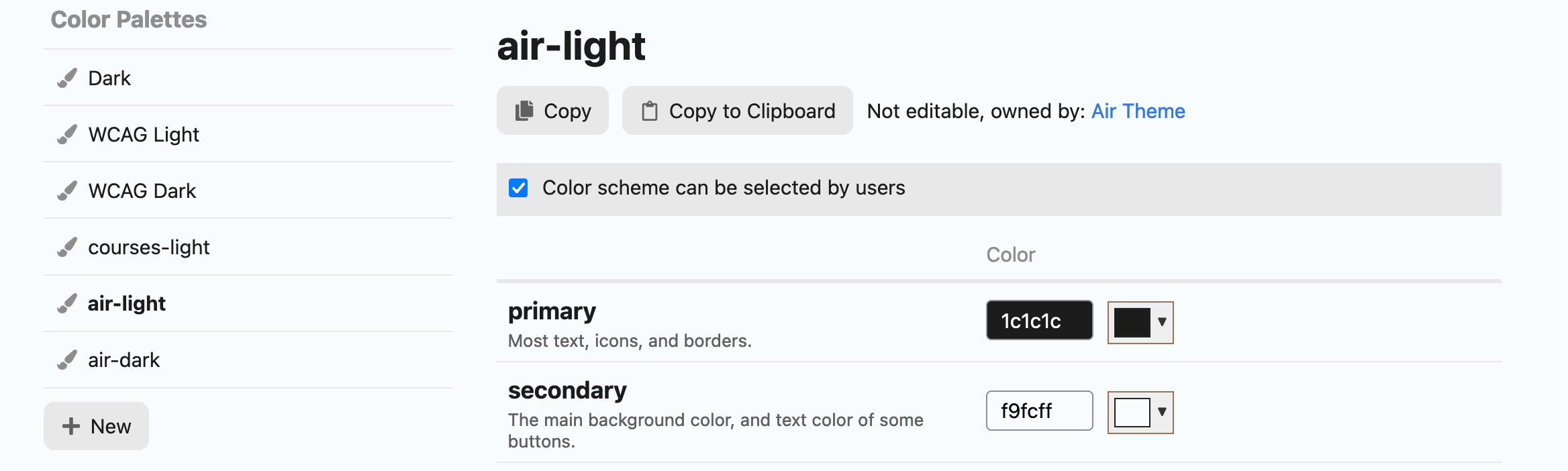Click the plus icon on New button
This screenshot has width=1568, height=471.
click(x=71, y=426)
